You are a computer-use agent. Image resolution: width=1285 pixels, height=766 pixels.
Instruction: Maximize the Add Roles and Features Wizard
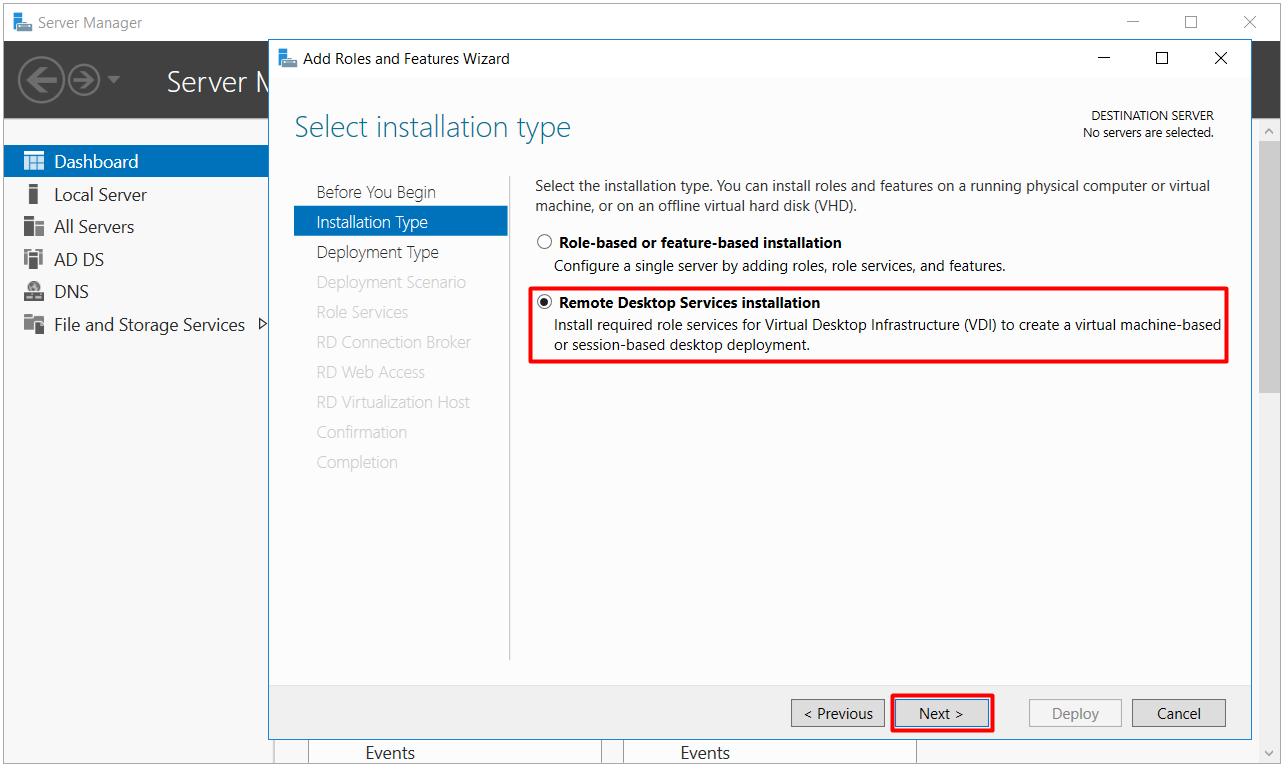(x=1161, y=58)
